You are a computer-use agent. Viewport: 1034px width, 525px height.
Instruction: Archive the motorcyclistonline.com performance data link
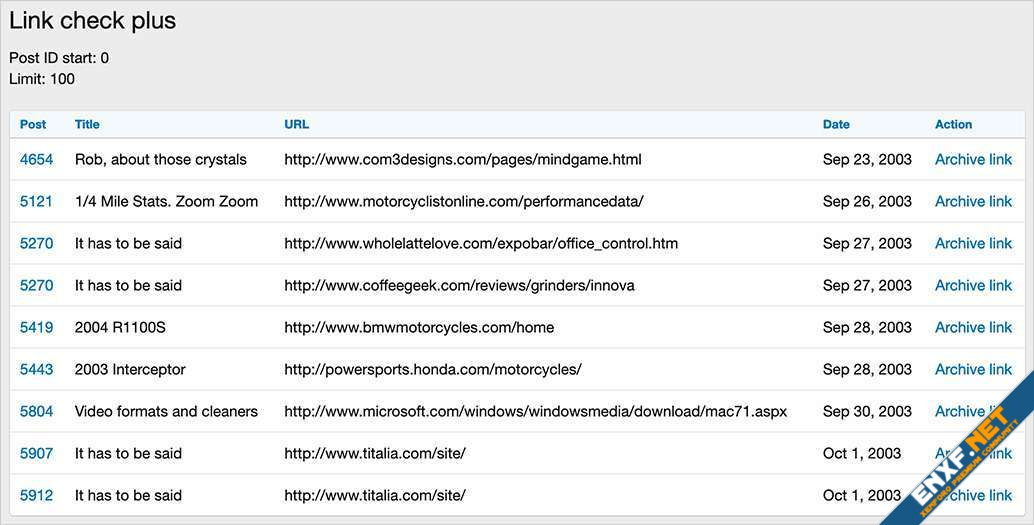(973, 201)
